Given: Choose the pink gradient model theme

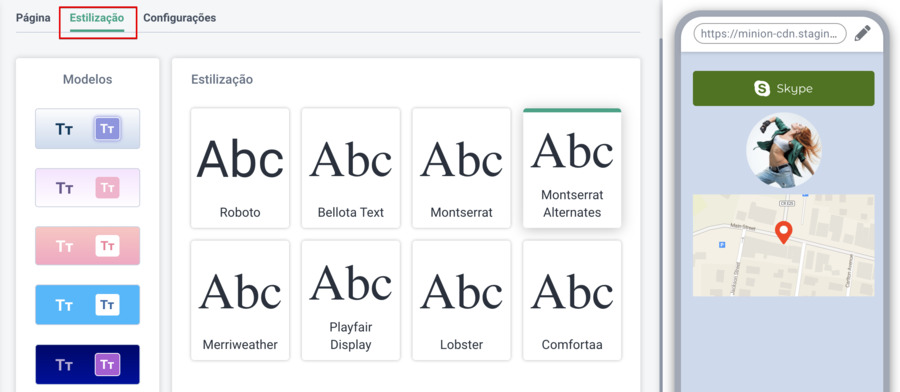Looking at the screenshot, I should (x=87, y=246).
